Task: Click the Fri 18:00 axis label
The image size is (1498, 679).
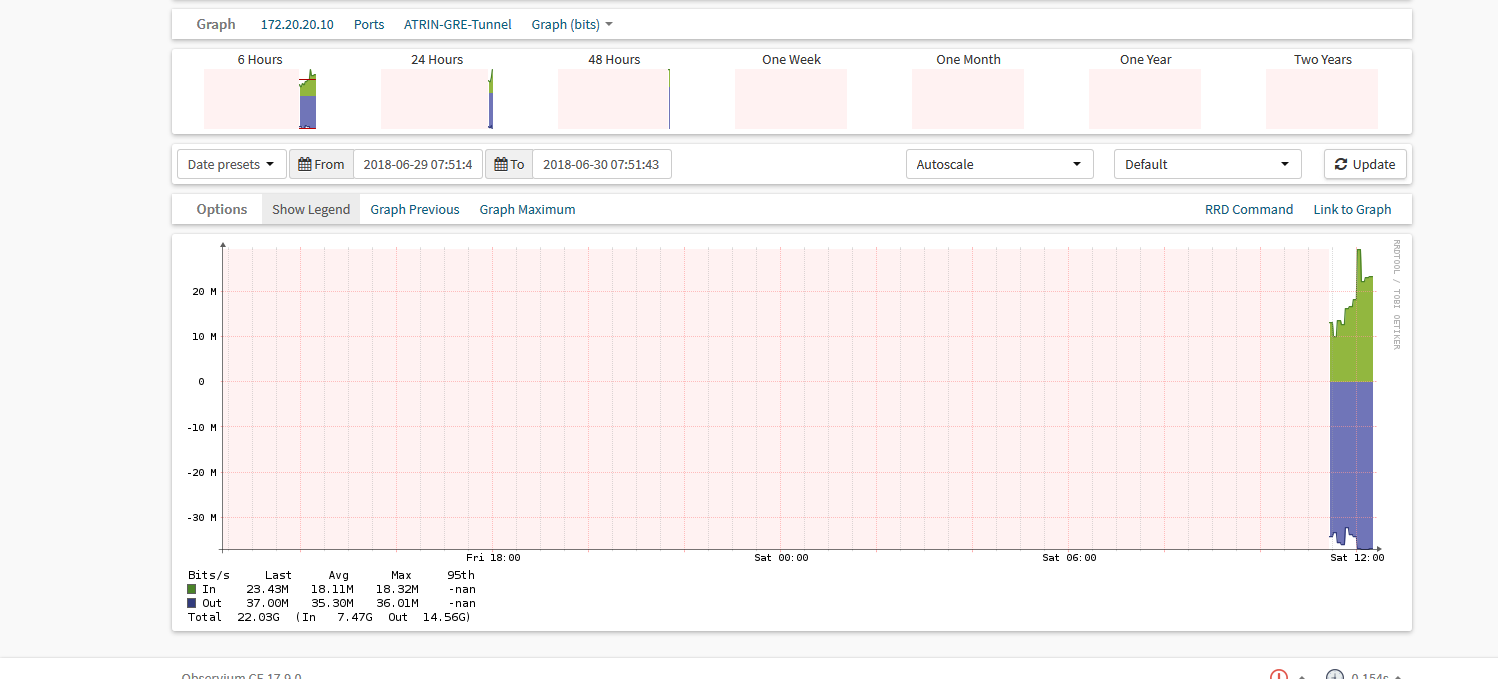Action: tap(493, 557)
